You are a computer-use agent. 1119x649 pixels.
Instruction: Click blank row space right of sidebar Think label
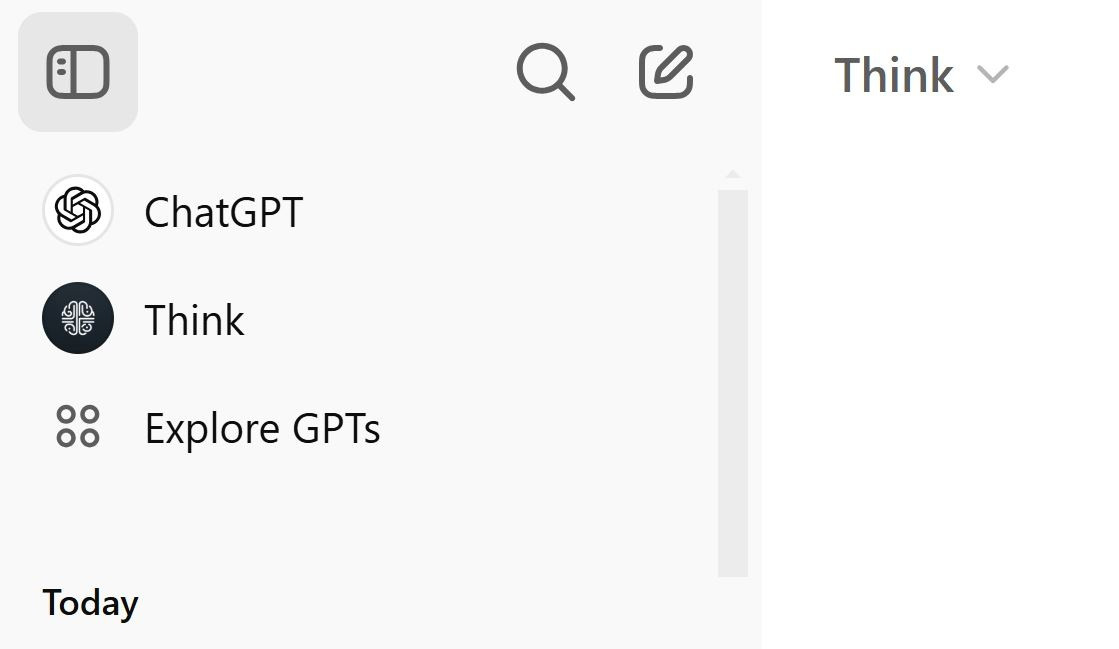[480, 320]
